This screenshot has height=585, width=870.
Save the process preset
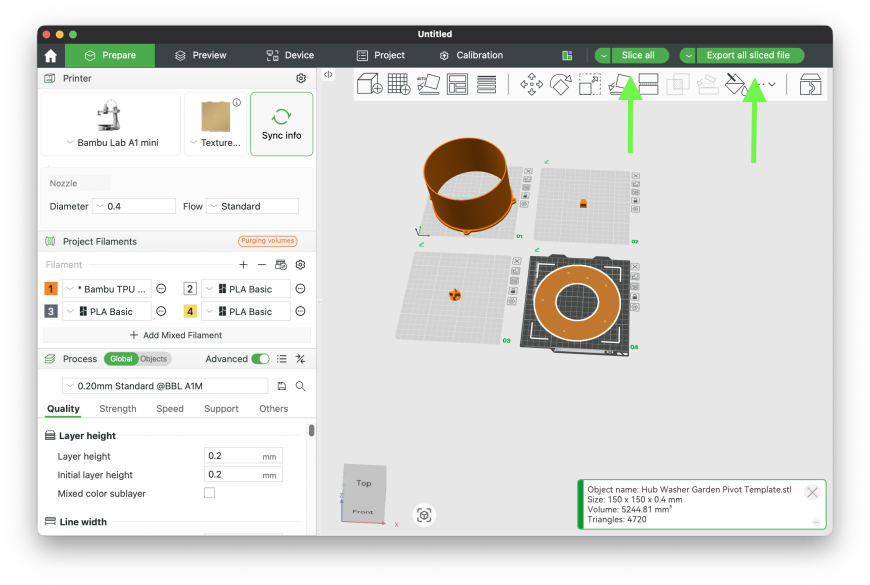tap(282, 386)
